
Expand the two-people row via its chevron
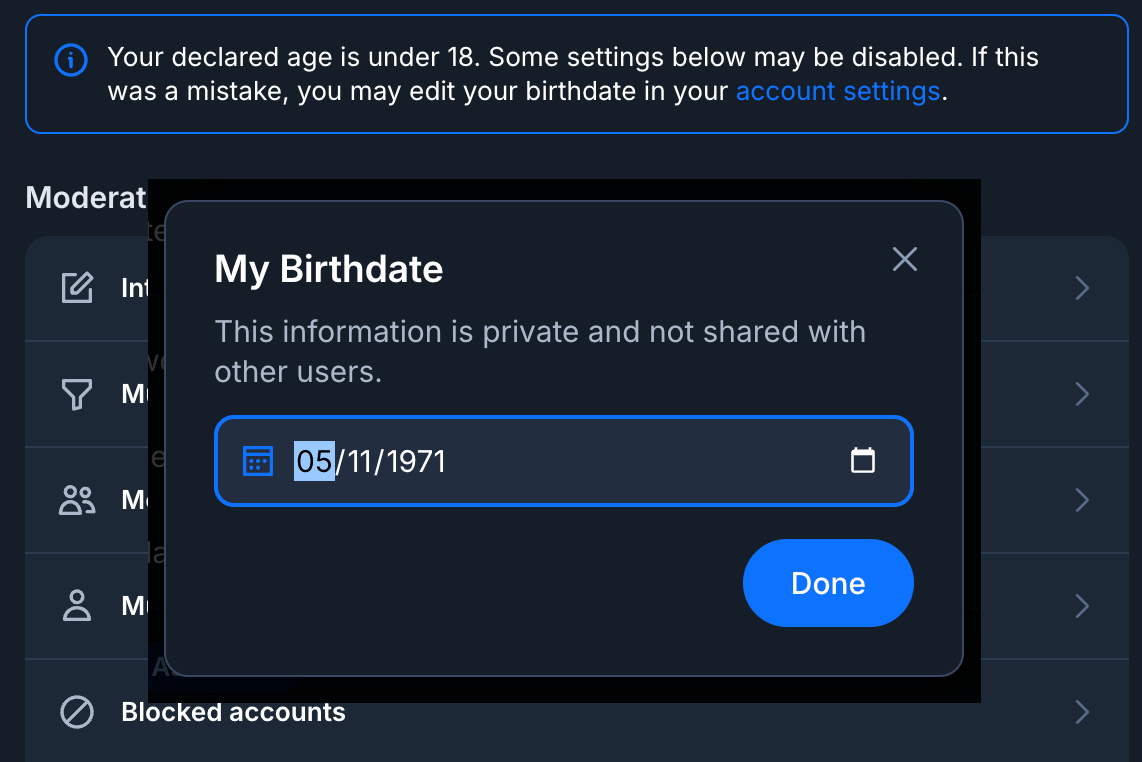(x=1081, y=500)
